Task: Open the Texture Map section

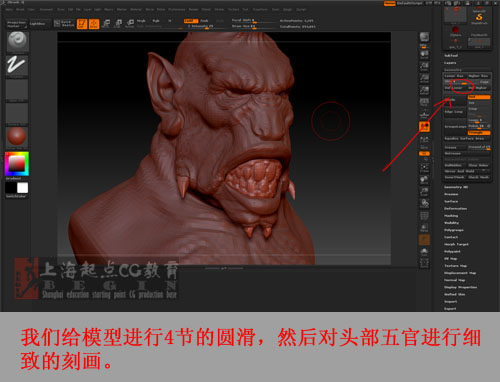Action: pyautogui.click(x=455, y=266)
